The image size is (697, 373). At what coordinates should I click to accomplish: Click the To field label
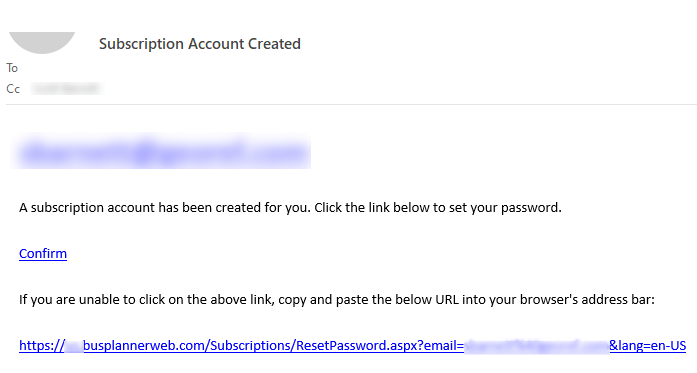click(x=12, y=68)
